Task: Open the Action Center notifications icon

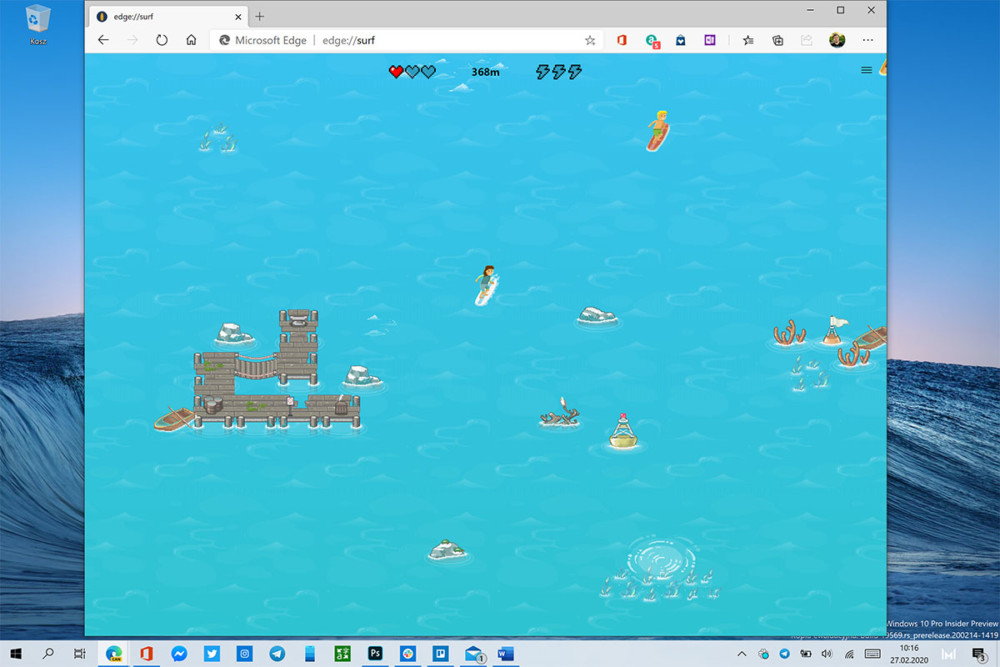Action: 979,654
